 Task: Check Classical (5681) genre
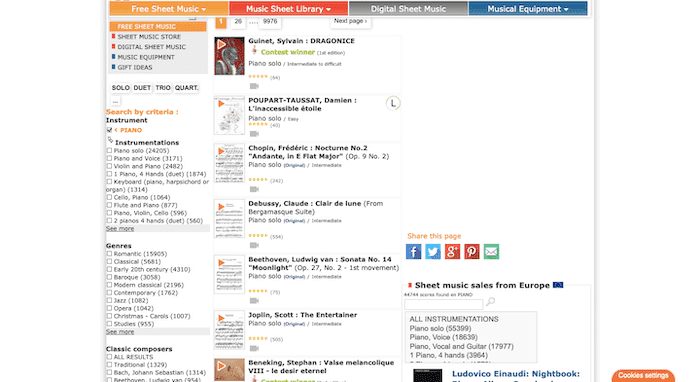tap(109, 262)
